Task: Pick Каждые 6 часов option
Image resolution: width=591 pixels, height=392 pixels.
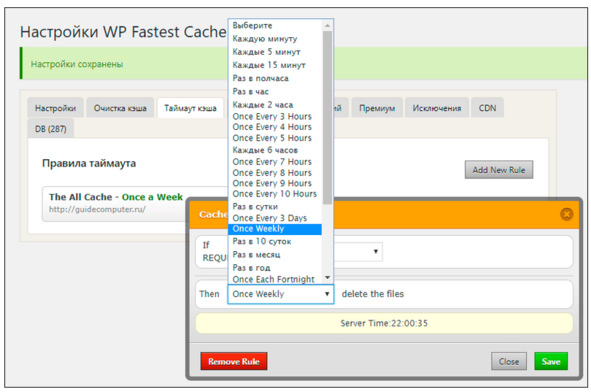Action: coord(275,150)
